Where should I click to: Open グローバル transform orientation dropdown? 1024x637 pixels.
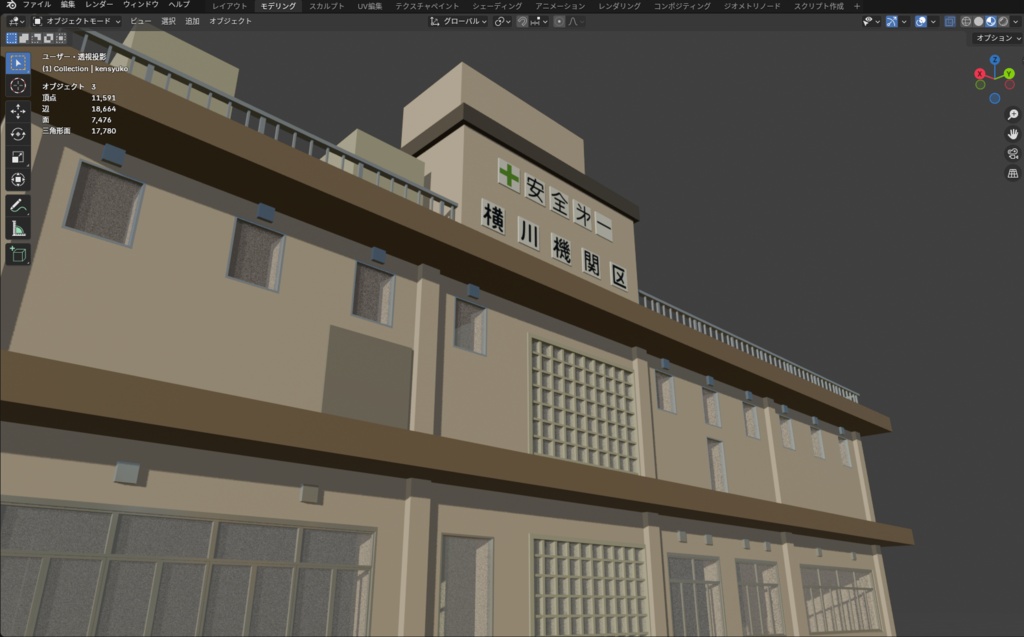[x=458, y=22]
